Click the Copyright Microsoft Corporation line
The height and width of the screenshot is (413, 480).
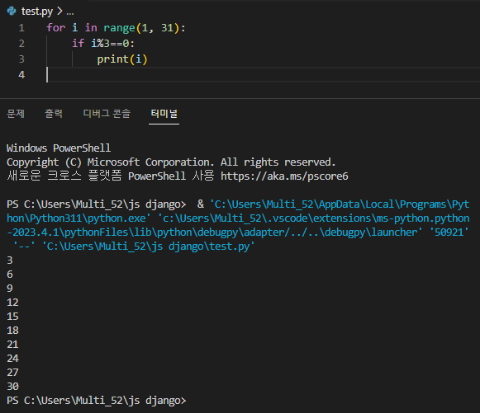click(x=171, y=162)
